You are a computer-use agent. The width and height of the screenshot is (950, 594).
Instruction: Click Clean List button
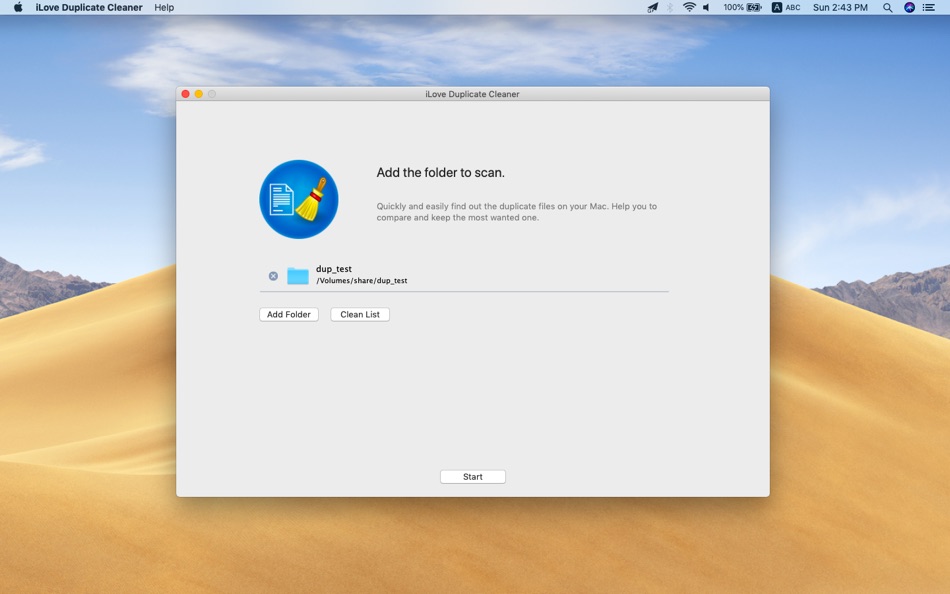coord(360,315)
